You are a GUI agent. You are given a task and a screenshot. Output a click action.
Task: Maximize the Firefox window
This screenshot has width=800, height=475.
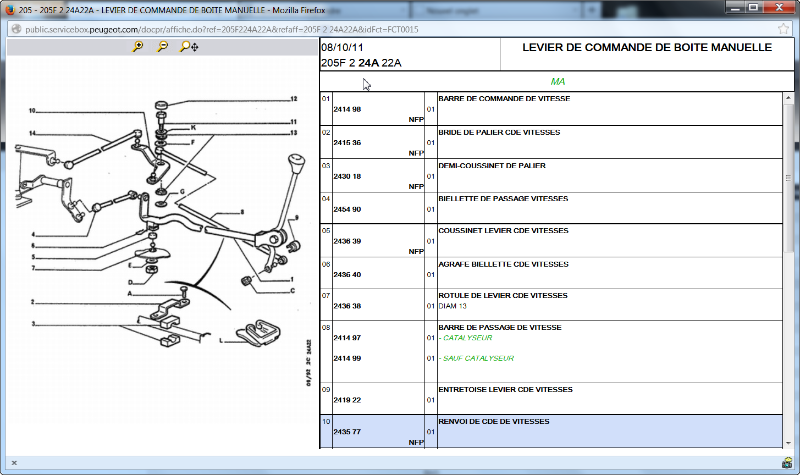click(753, 7)
